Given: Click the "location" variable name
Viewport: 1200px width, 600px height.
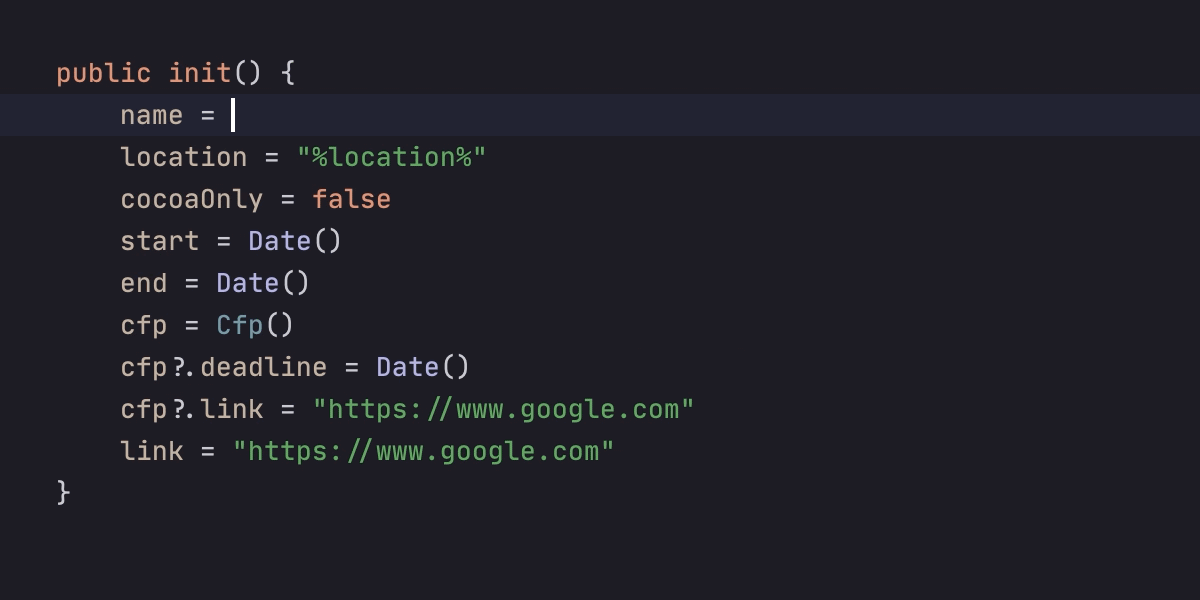Looking at the screenshot, I should click(183, 157).
